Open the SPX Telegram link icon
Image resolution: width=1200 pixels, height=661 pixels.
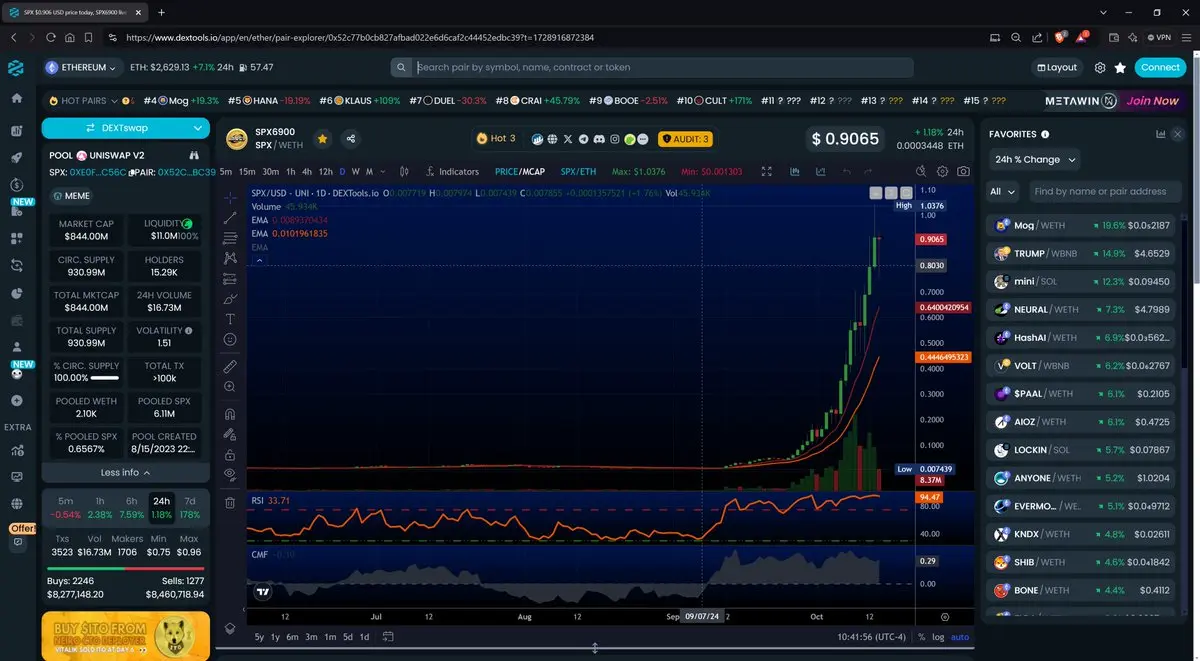583,139
